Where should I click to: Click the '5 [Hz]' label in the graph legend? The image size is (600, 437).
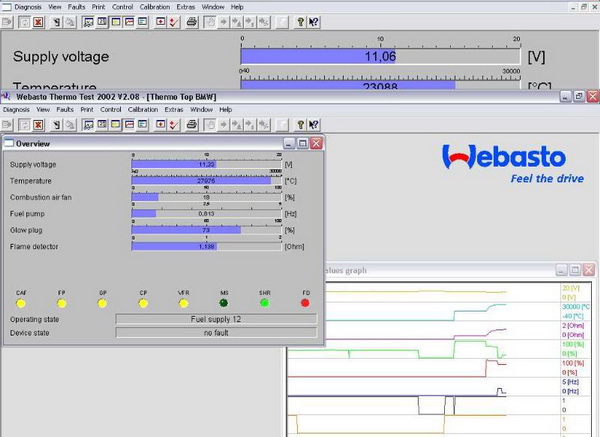coord(570,382)
